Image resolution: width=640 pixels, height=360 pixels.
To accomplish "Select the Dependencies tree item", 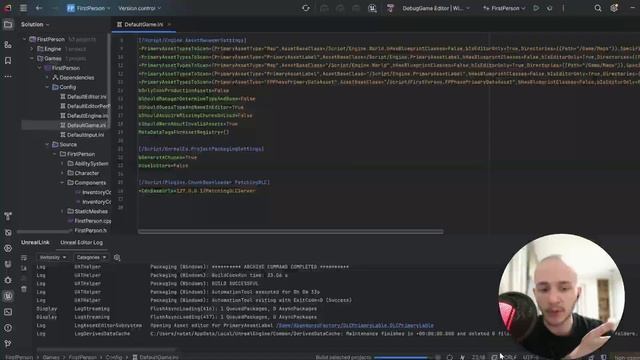I will 73,78.
